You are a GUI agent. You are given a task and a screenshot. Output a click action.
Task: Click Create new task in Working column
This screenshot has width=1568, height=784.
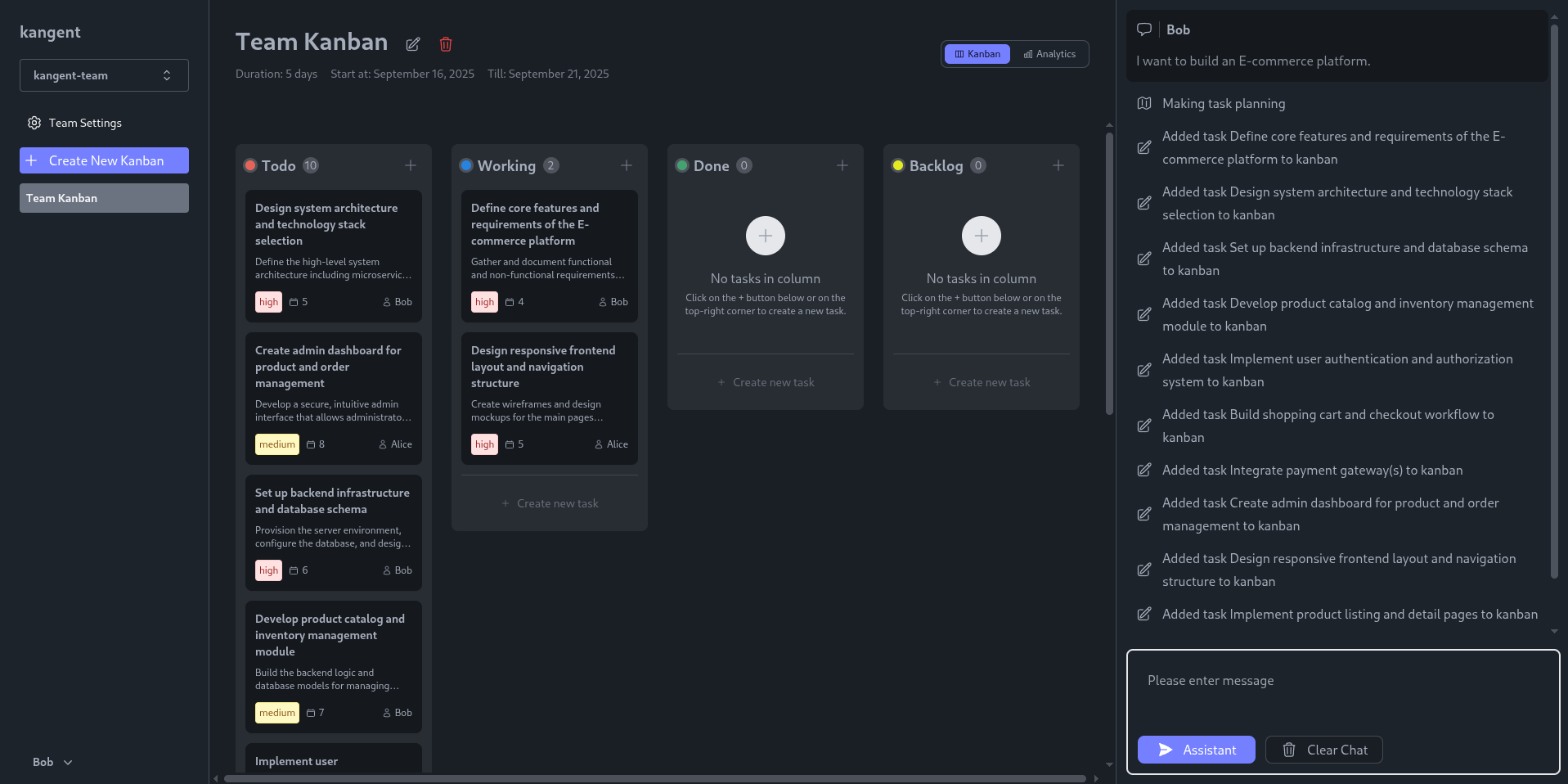[550, 503]
